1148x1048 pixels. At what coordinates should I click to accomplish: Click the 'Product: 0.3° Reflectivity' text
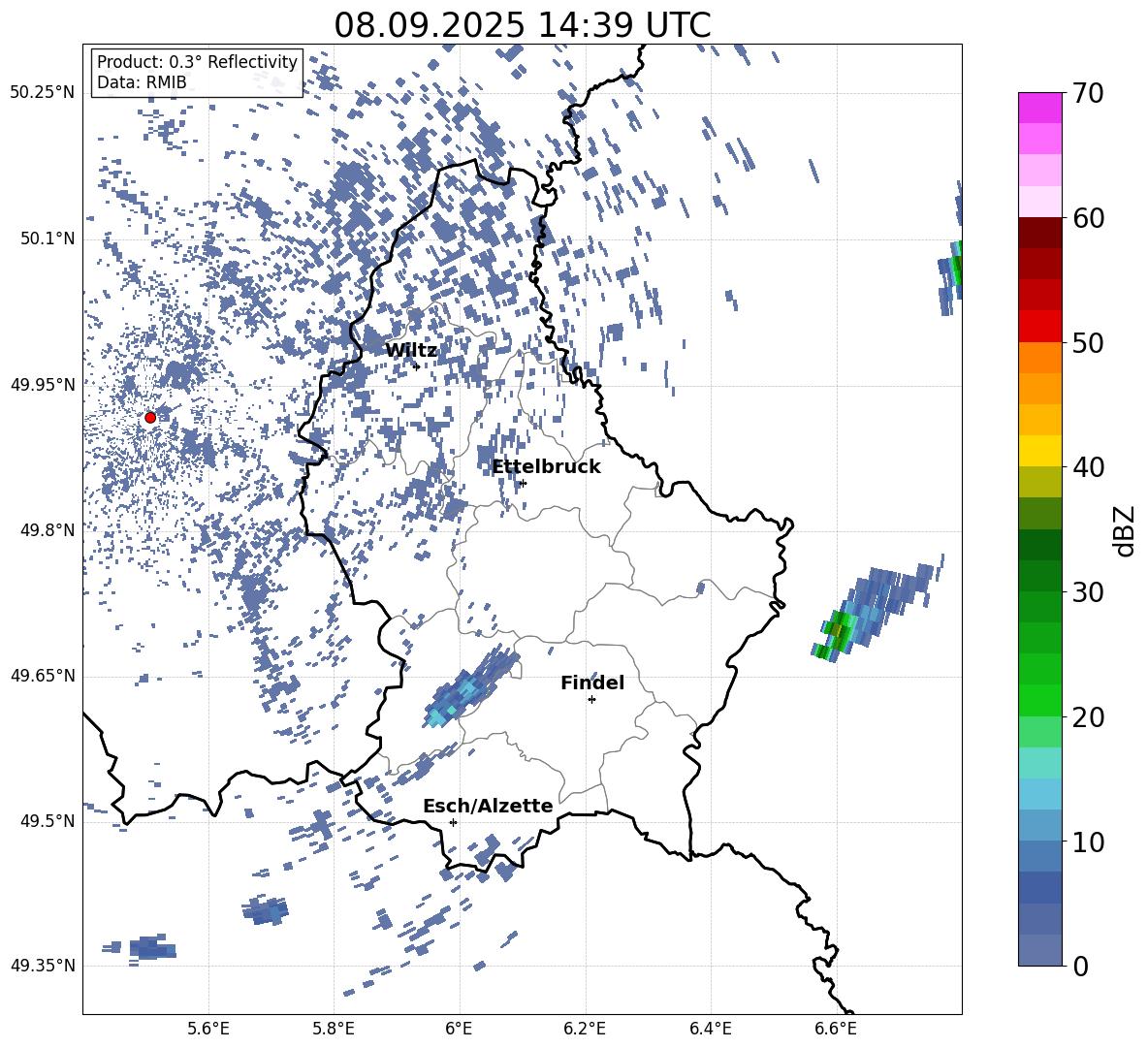coord(197,62)
